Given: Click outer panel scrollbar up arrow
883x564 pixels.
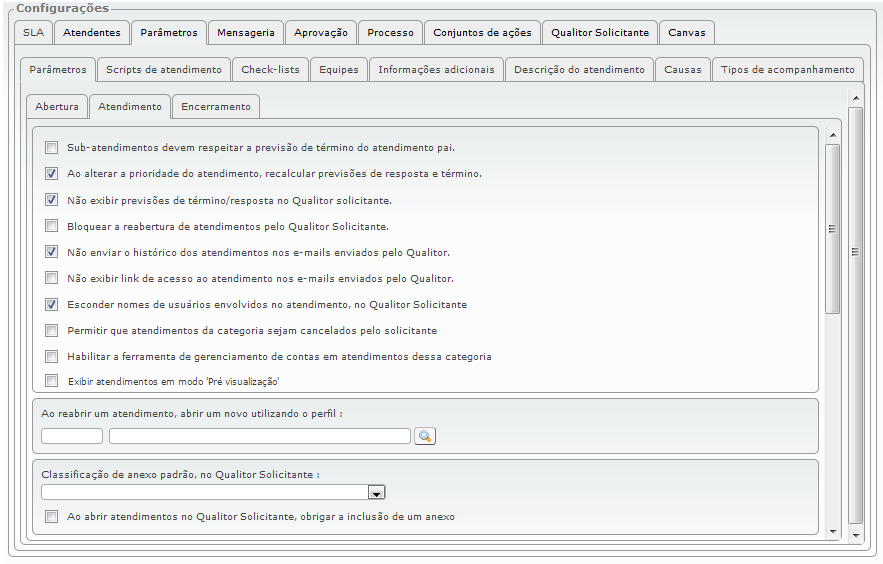Looking at the screenshot, I should pos(856,99).
